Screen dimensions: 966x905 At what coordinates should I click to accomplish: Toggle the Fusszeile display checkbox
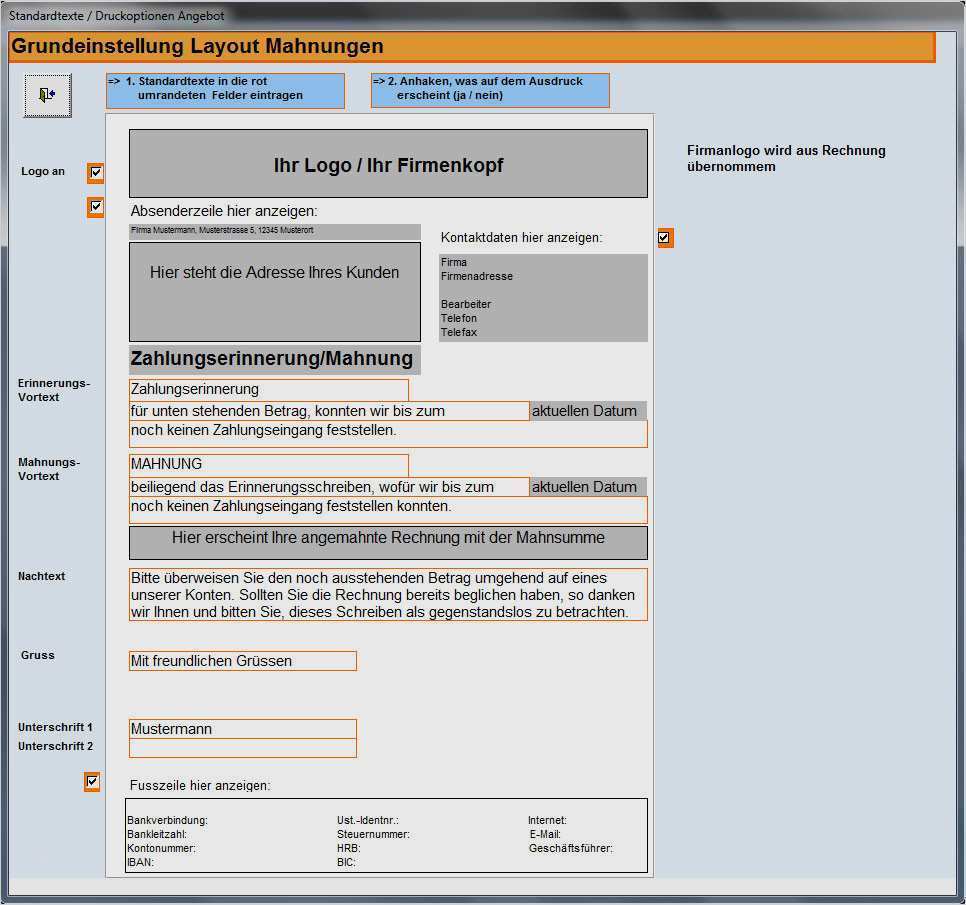tap(93, 781)
